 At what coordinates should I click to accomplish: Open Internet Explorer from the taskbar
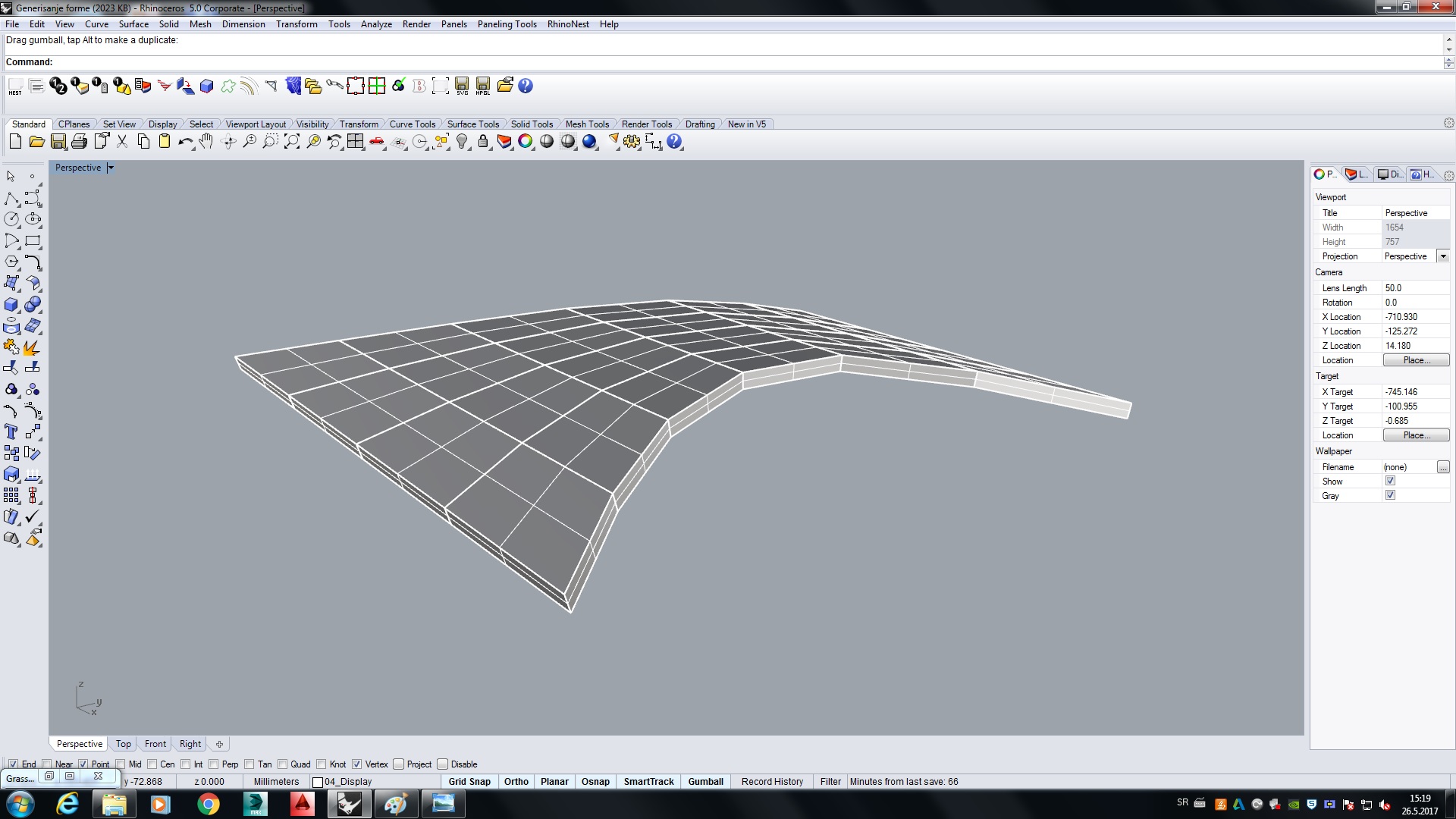click(x=67, y=804)
